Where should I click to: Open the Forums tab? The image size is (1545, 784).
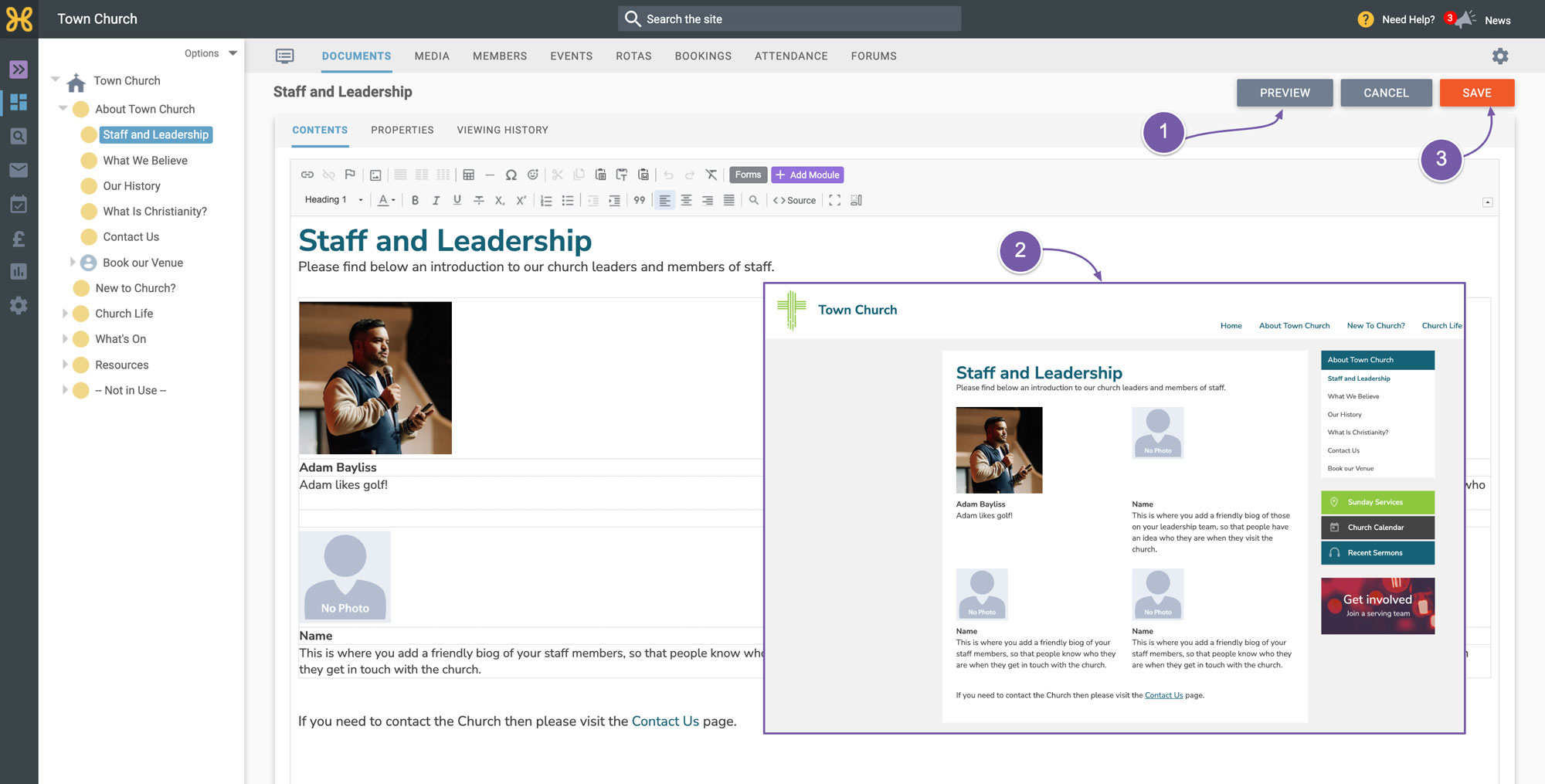pyautogui.click(x=874, y=56)
